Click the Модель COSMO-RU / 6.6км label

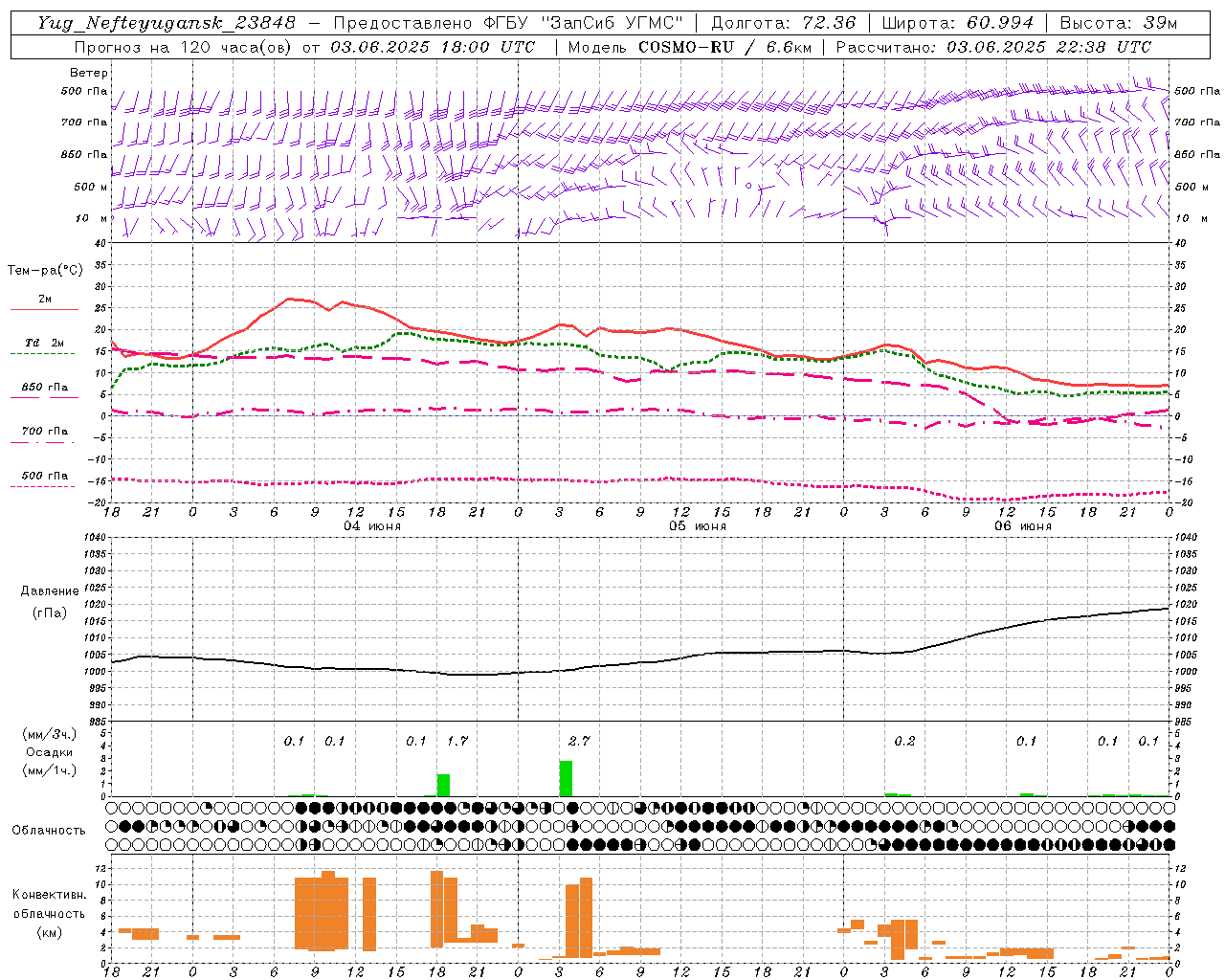690,47
